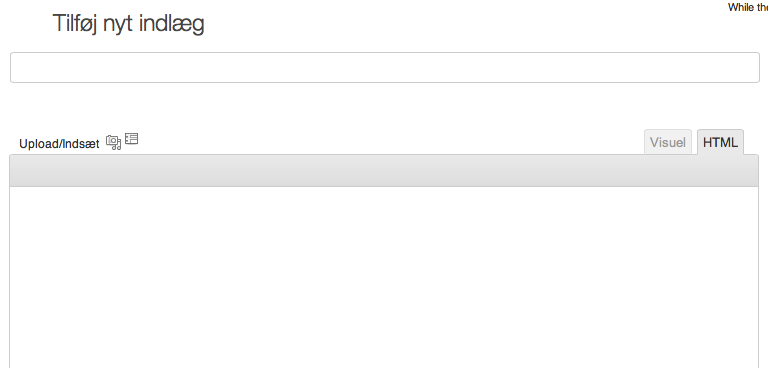The image size is (768, 368).
Task: Click the quicktags bar below the tabs
Action: point(384,171)
